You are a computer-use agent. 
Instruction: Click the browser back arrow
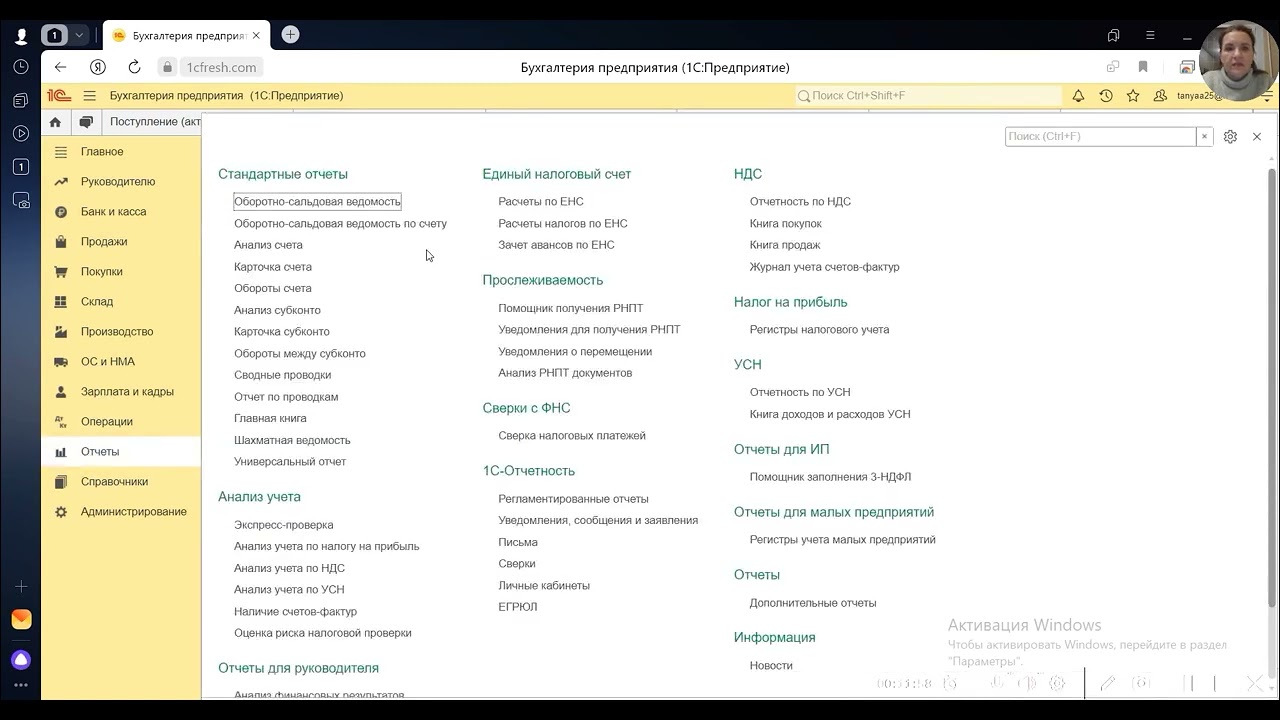pos(60,67)
